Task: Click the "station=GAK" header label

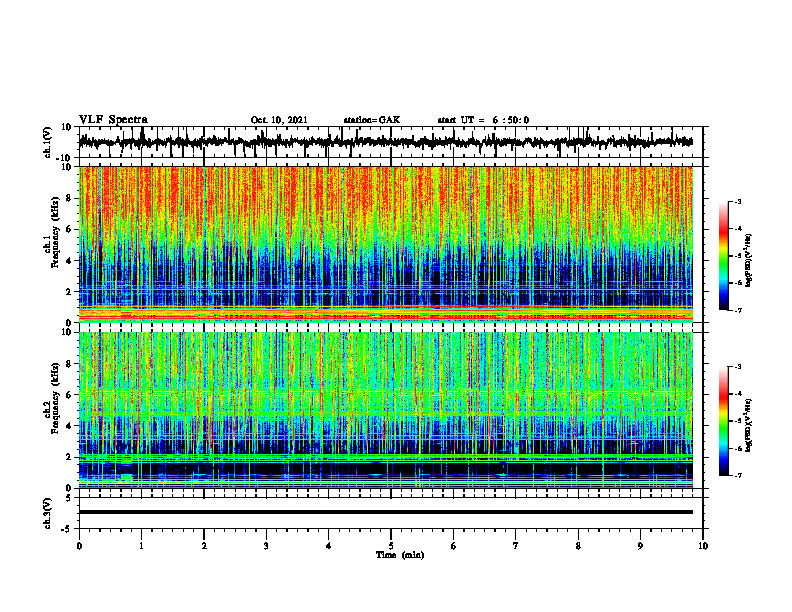Action: tap(372, 120)
